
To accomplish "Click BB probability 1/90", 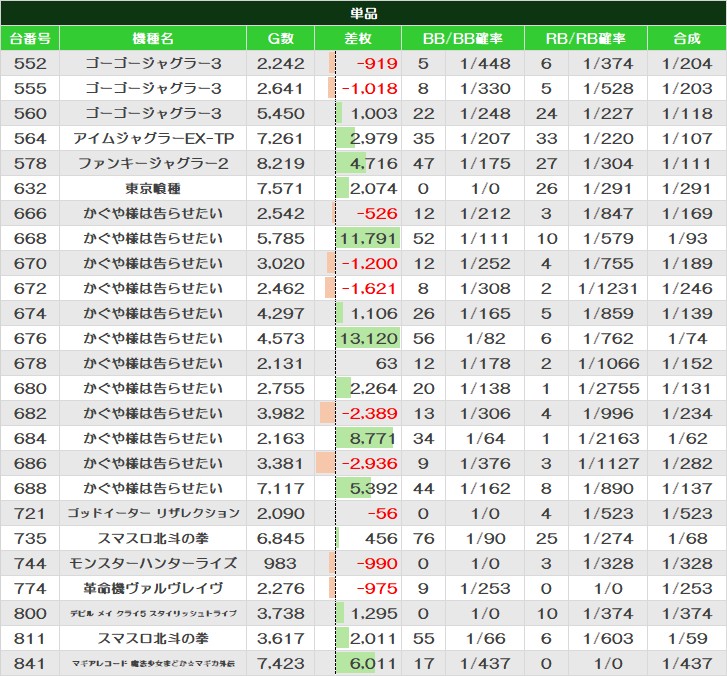I will pyautogui.click(x=485, y=539).
